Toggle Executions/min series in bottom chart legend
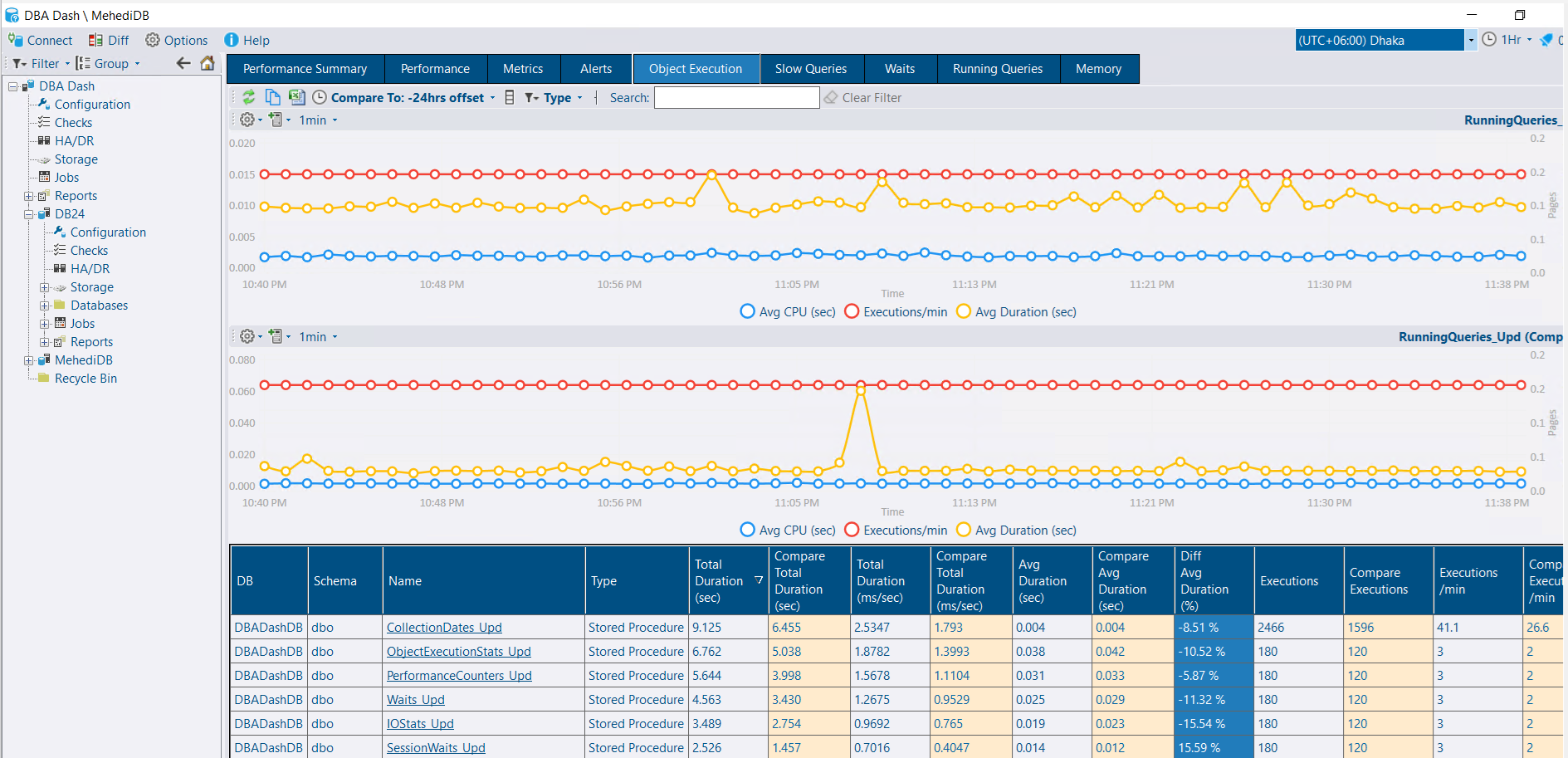Viewport: 1568px width, 758px height. [896, 531]
